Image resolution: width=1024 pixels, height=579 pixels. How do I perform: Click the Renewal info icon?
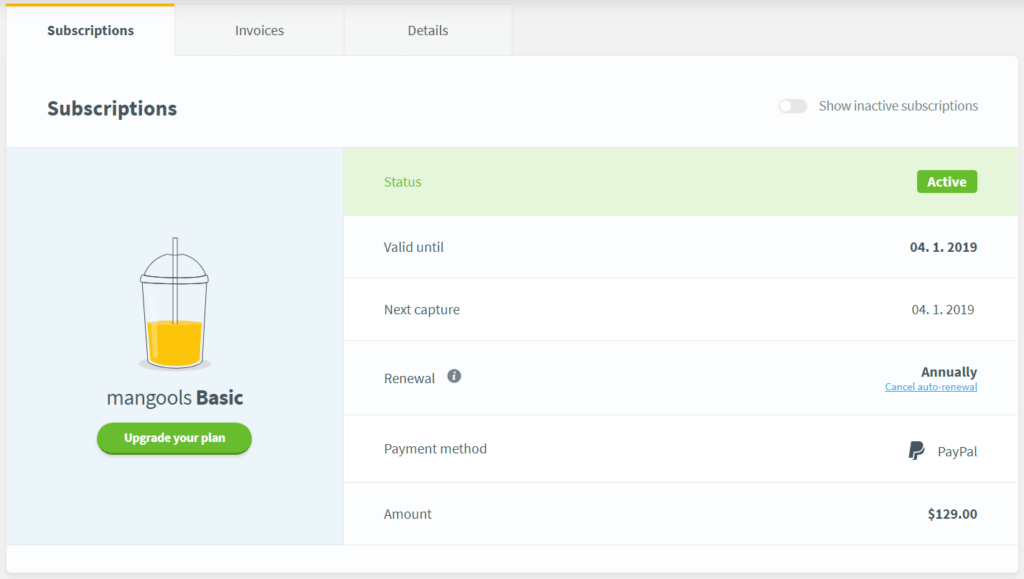(454, 376)
